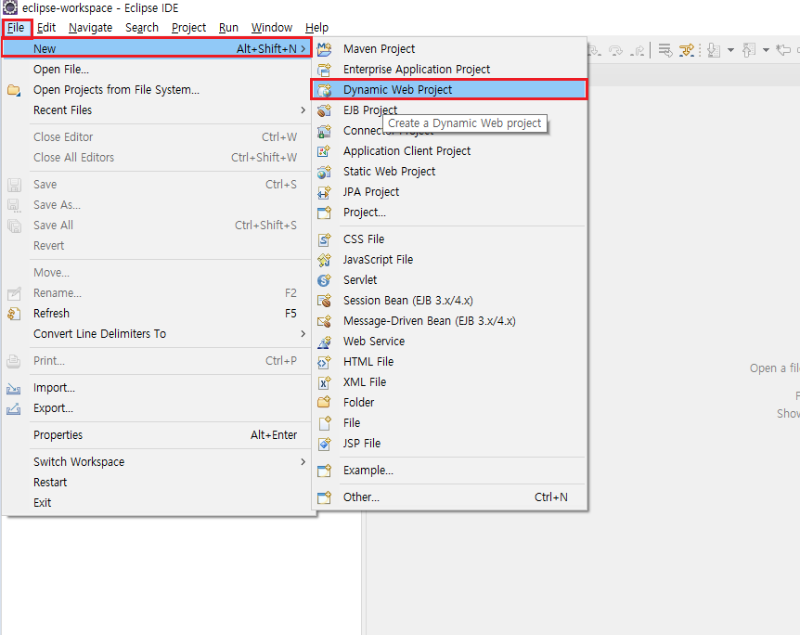Image resolution: width=800 pixels, height=635 pixels.
Task: Select Application Client Project icon
Action: 324,151
